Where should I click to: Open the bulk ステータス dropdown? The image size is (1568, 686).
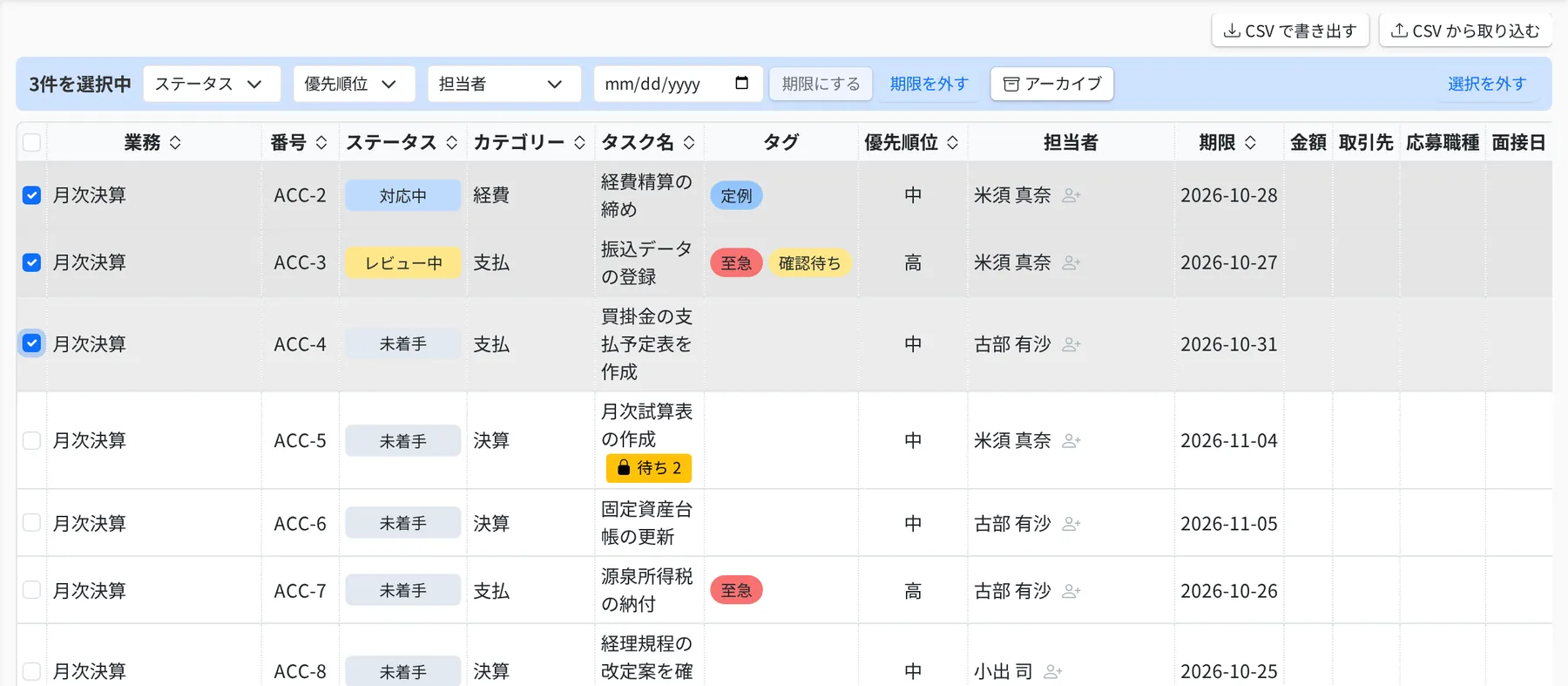212,84
